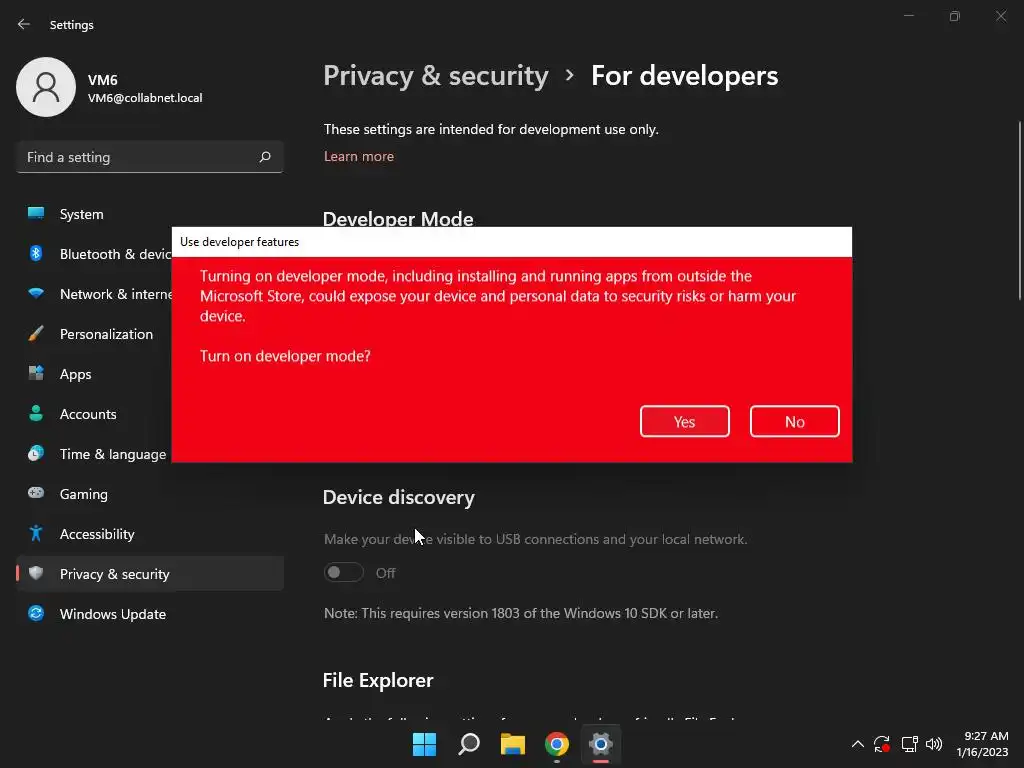This screenshot has height=768, width=1024.
Task: Confirm developer mode with Yes
Action: (x=684, y=421)
